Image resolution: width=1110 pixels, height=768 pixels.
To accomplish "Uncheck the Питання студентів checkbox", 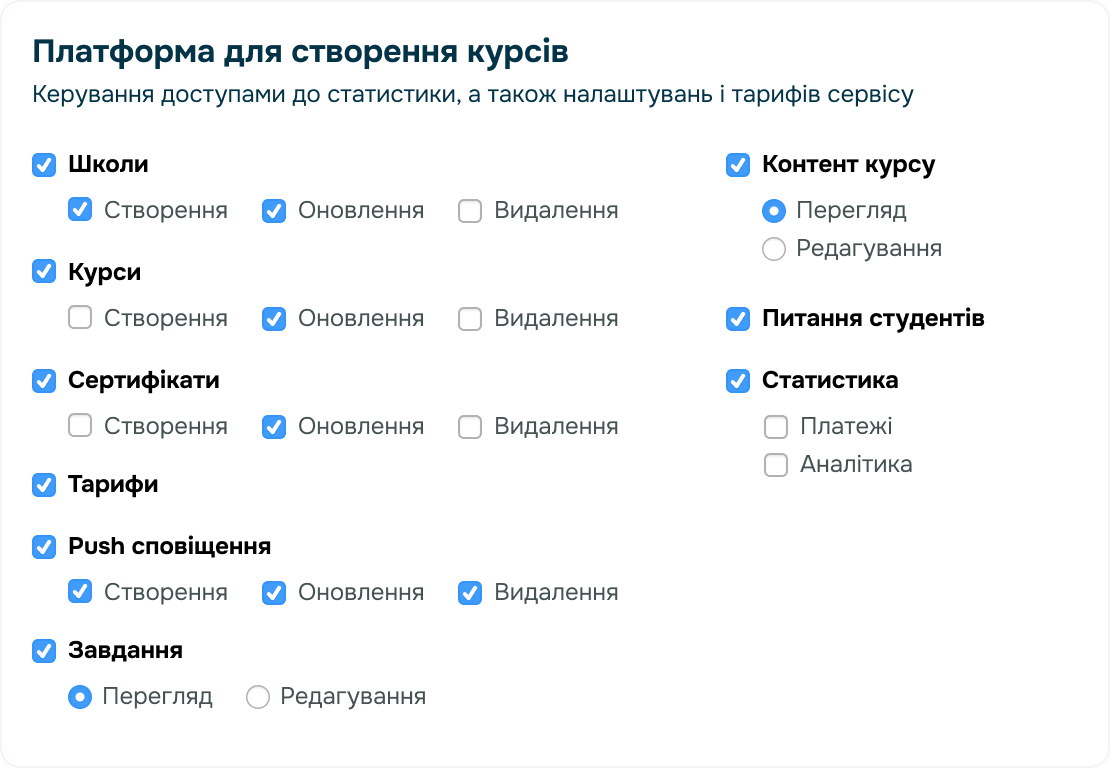I will [x=738, y=320].
